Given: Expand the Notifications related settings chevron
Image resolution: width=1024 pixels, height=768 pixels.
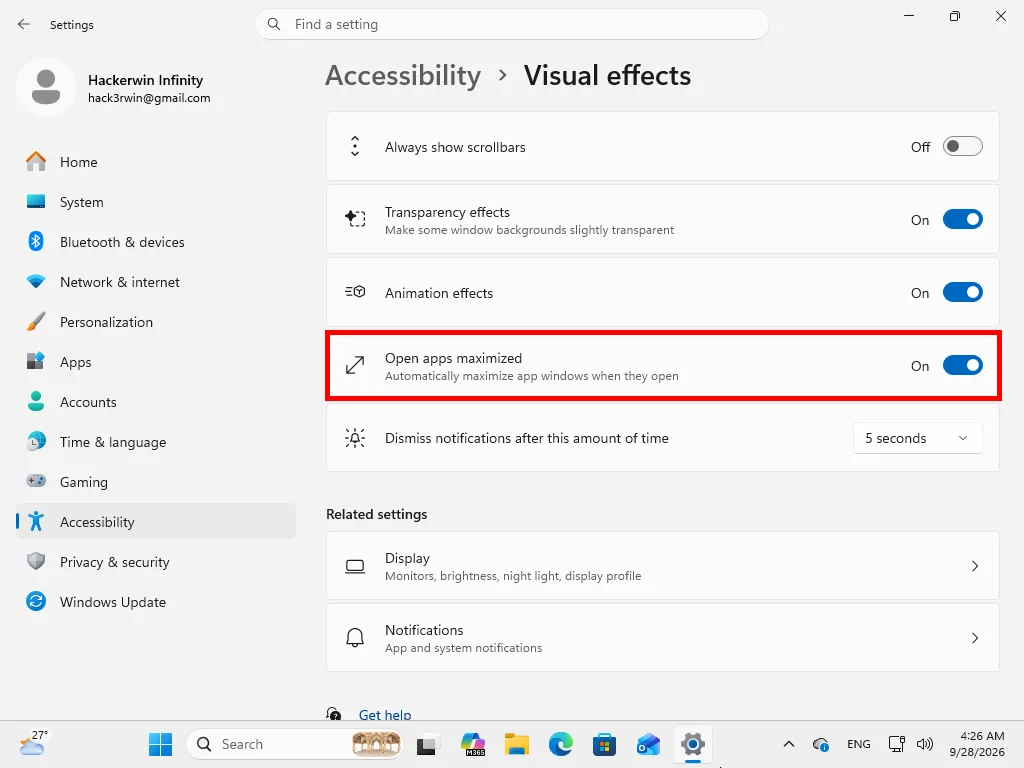Looking at the screenshot, I should pyautogui.click(x=974, y=638).
